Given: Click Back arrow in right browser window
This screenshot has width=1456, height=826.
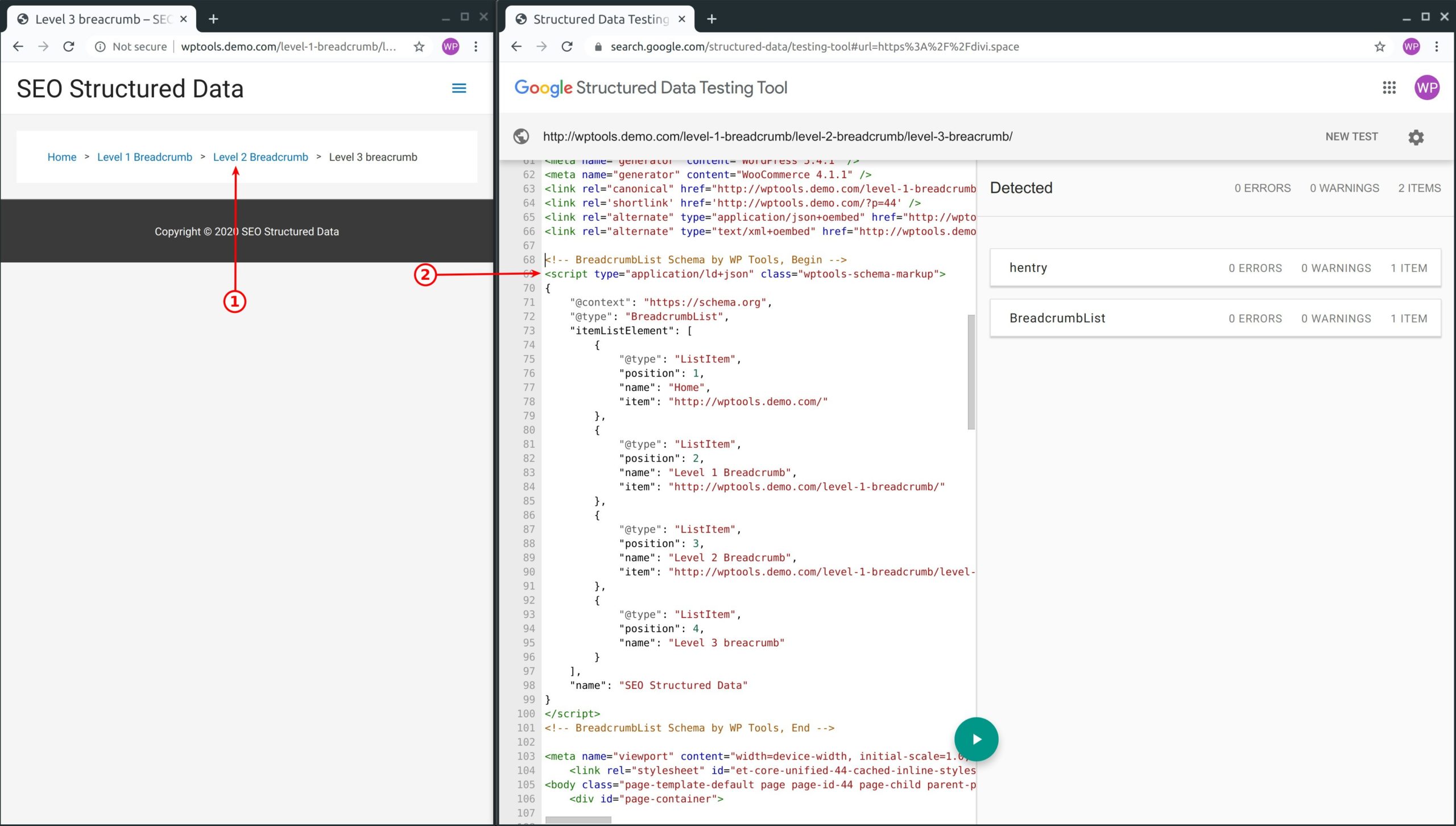Looking at the screenshot, I should 516,47.
